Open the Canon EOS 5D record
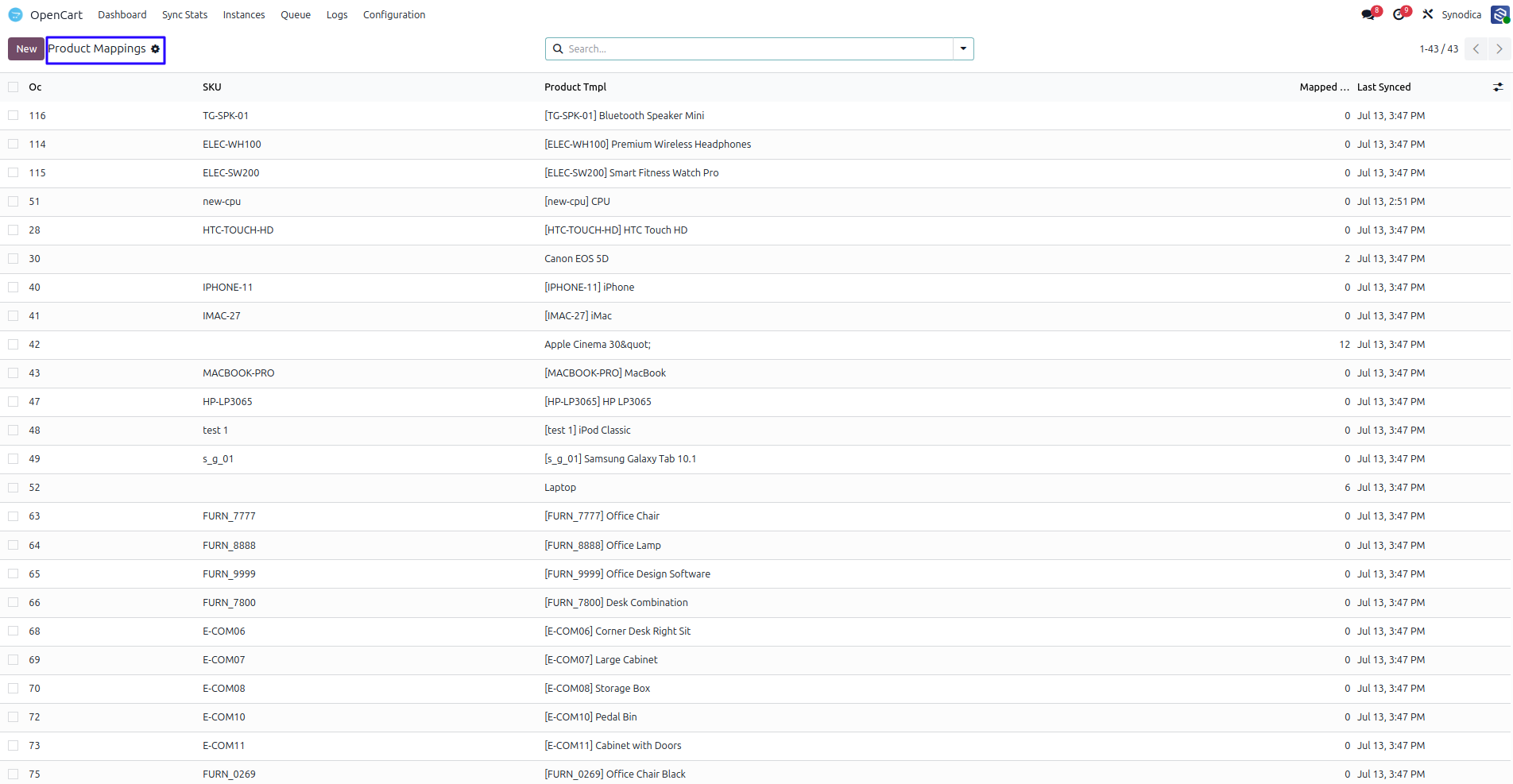 click(x=576, y=259)
